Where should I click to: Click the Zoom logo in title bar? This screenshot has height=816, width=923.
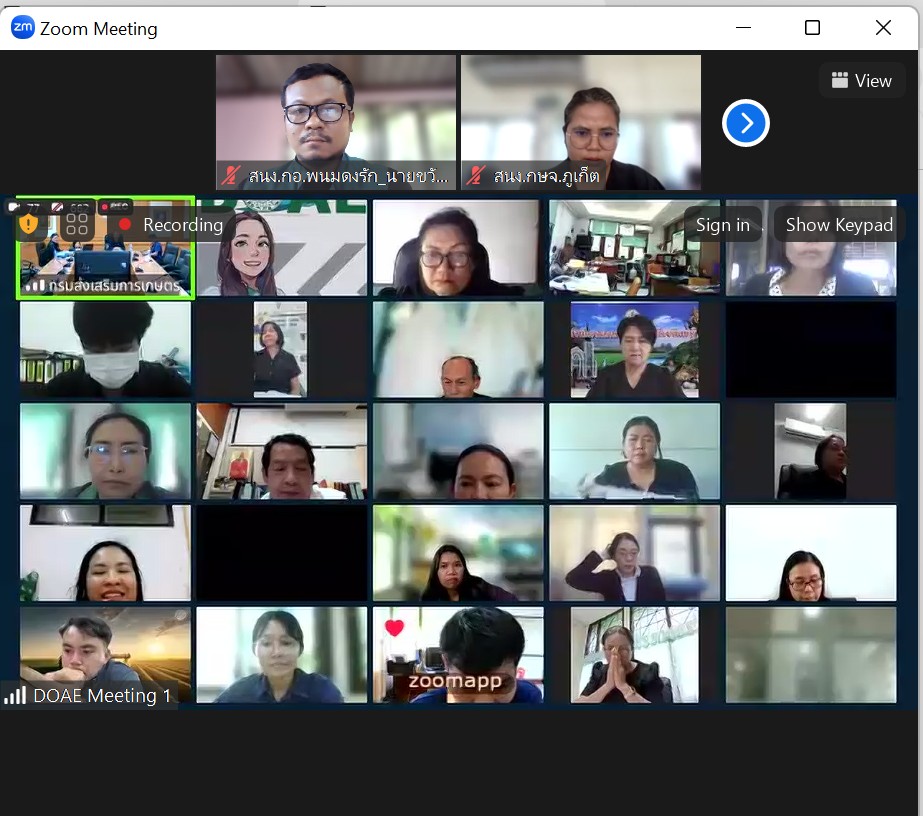(22, 28)
